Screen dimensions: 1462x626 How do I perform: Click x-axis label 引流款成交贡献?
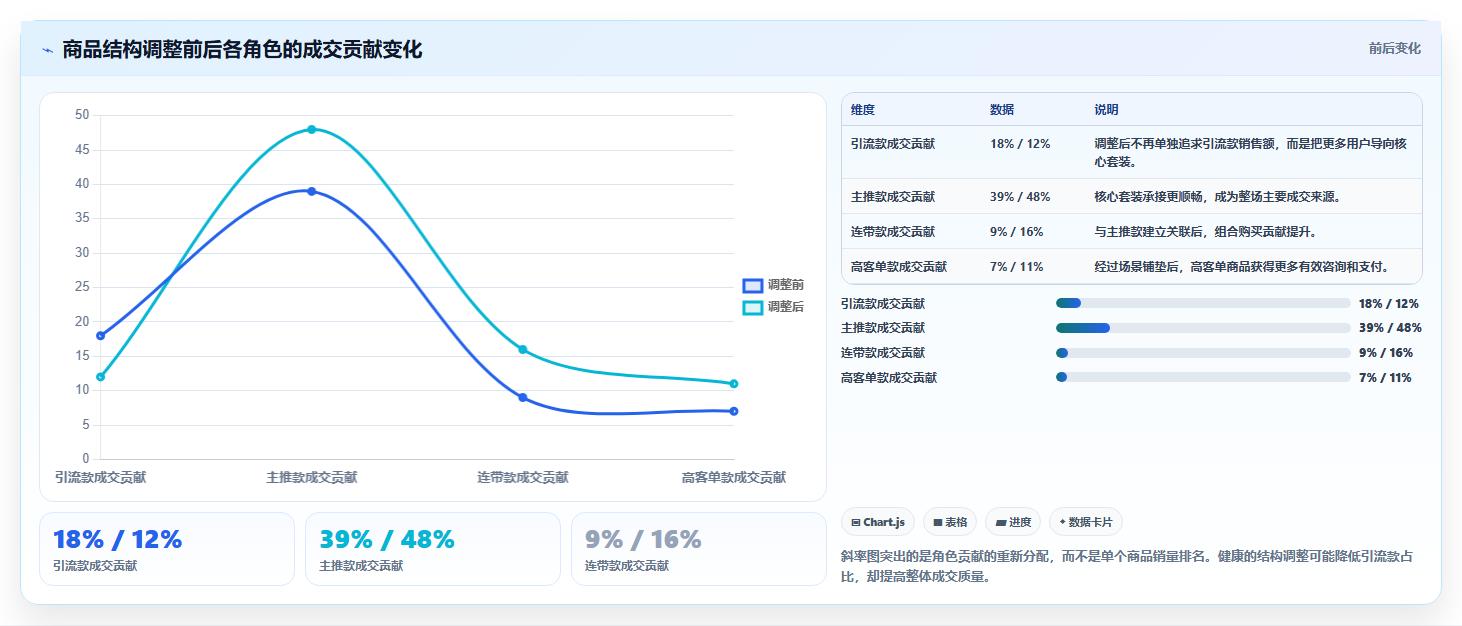click(x=101, y=478)
